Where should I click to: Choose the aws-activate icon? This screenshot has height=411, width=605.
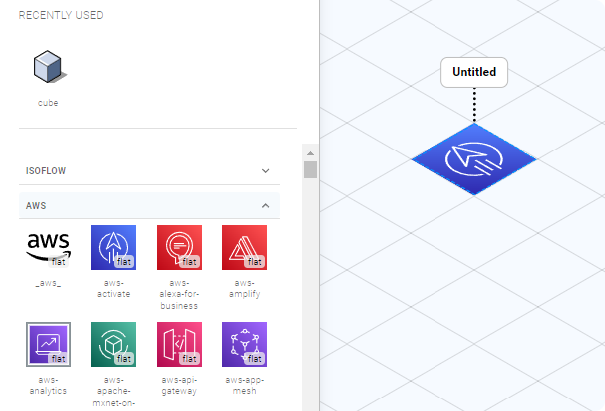[x=113, y=247]
